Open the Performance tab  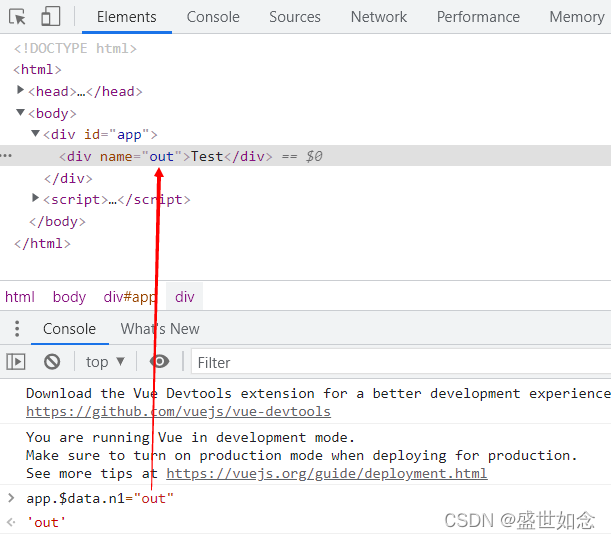(x=478, y=17)
